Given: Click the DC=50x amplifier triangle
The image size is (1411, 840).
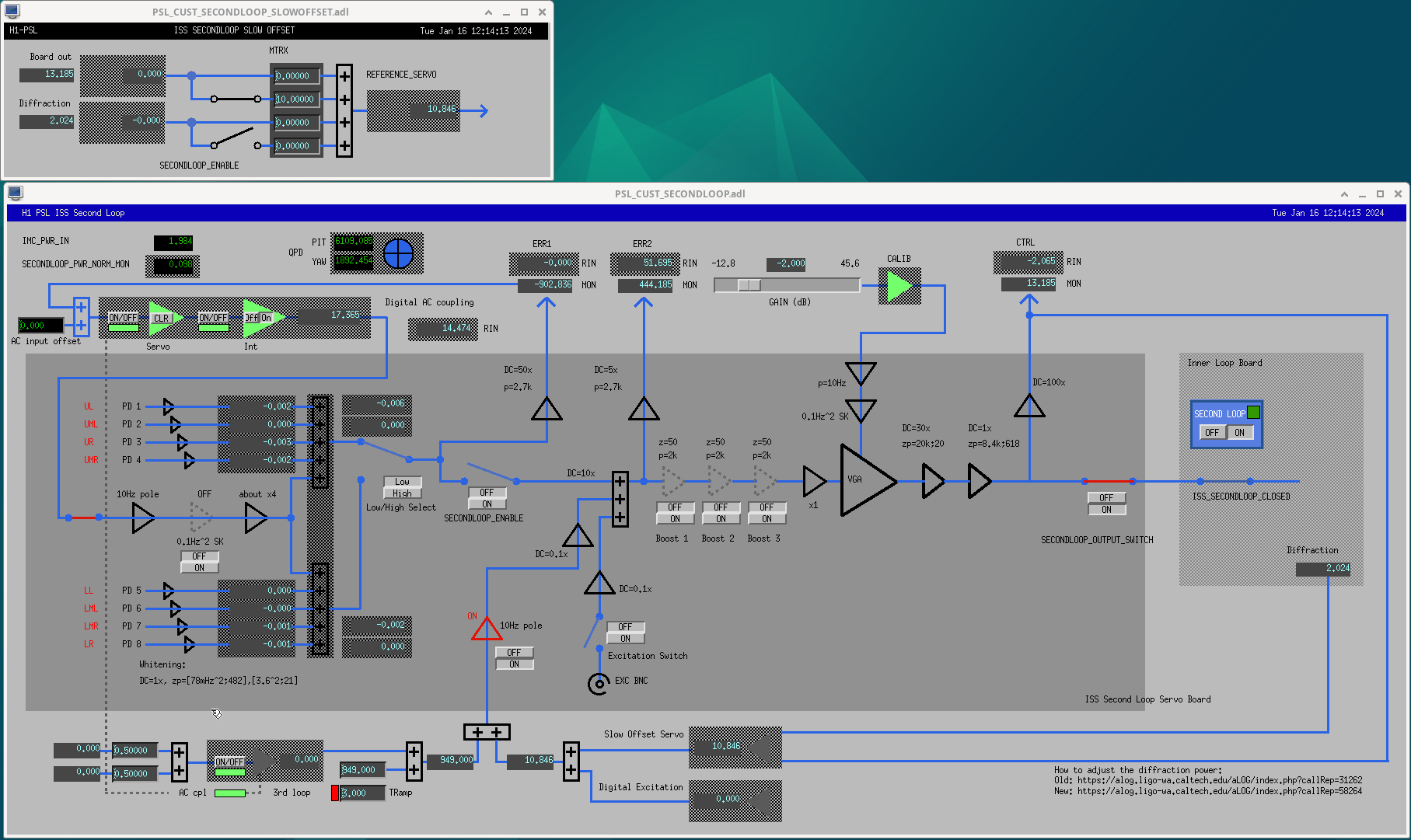Looking at the screenshot, I should pyautogui.click(x=547, y=409).
